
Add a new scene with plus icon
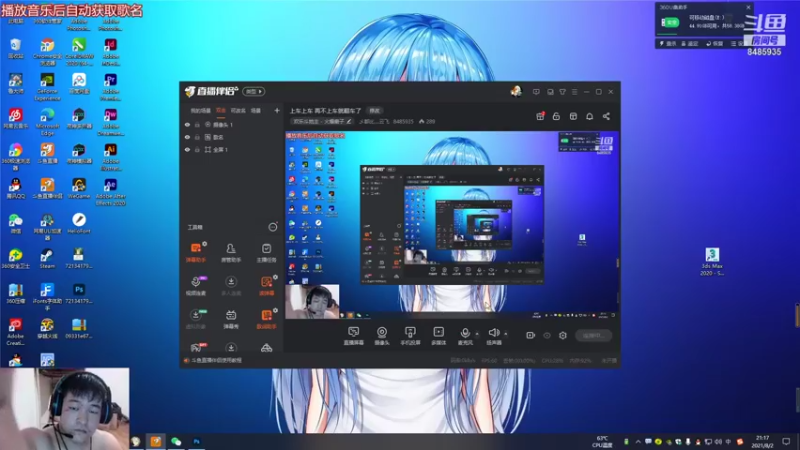277,110
